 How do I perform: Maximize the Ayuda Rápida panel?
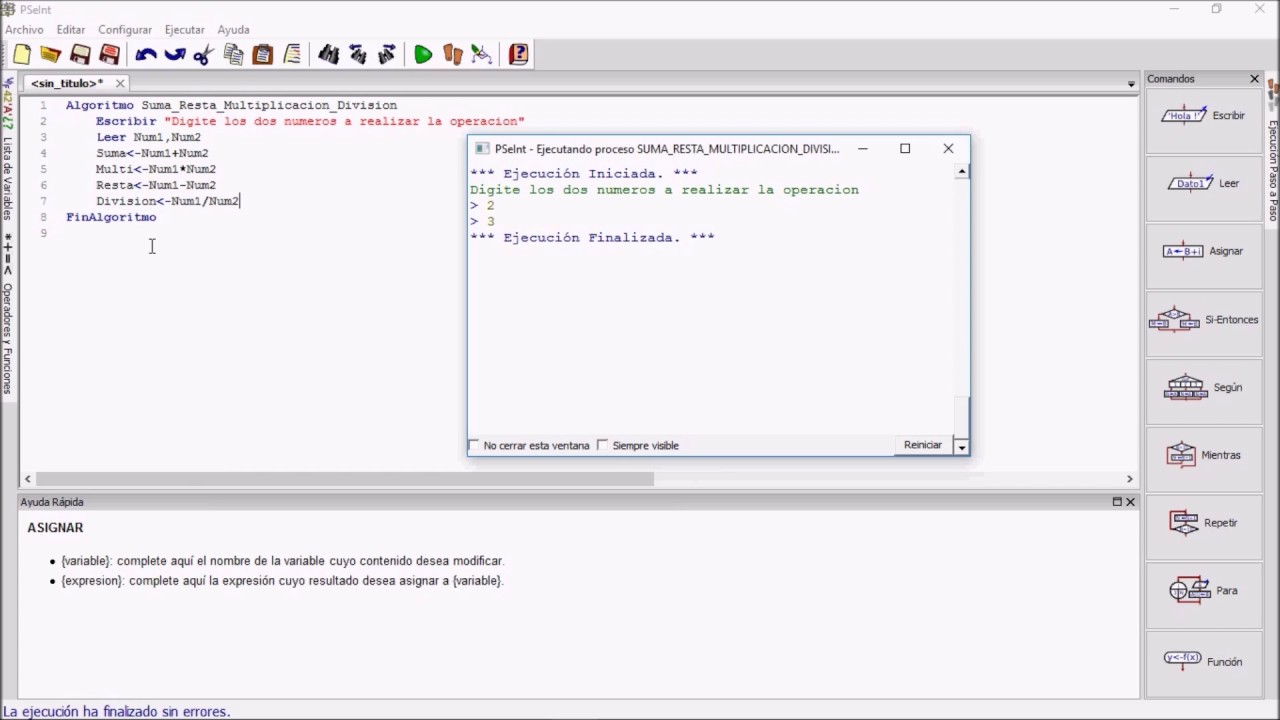coord(1117,502)
